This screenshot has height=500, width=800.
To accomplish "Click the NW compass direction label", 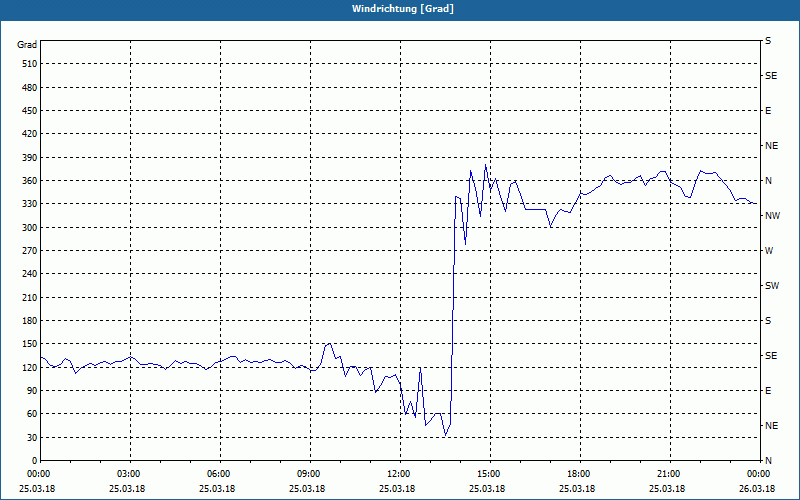I will point(772,216).
